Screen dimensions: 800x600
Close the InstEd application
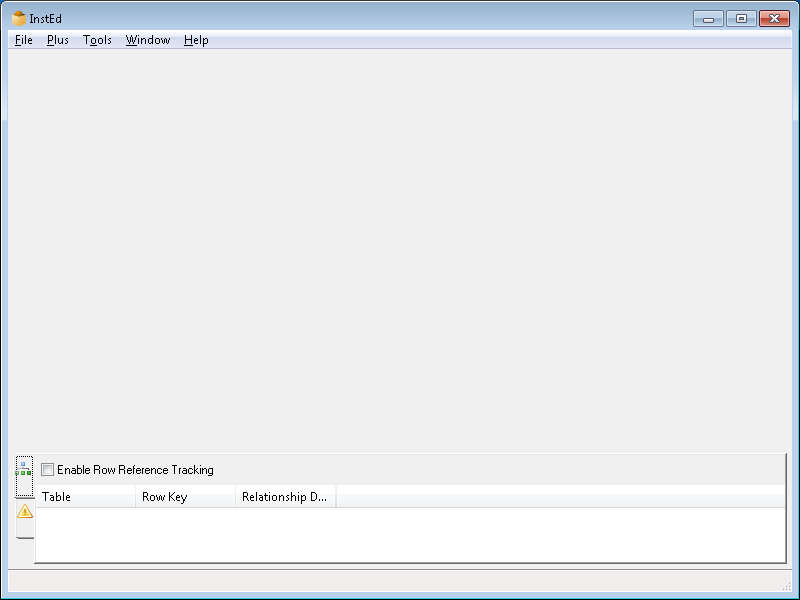(x=774, y=17)
